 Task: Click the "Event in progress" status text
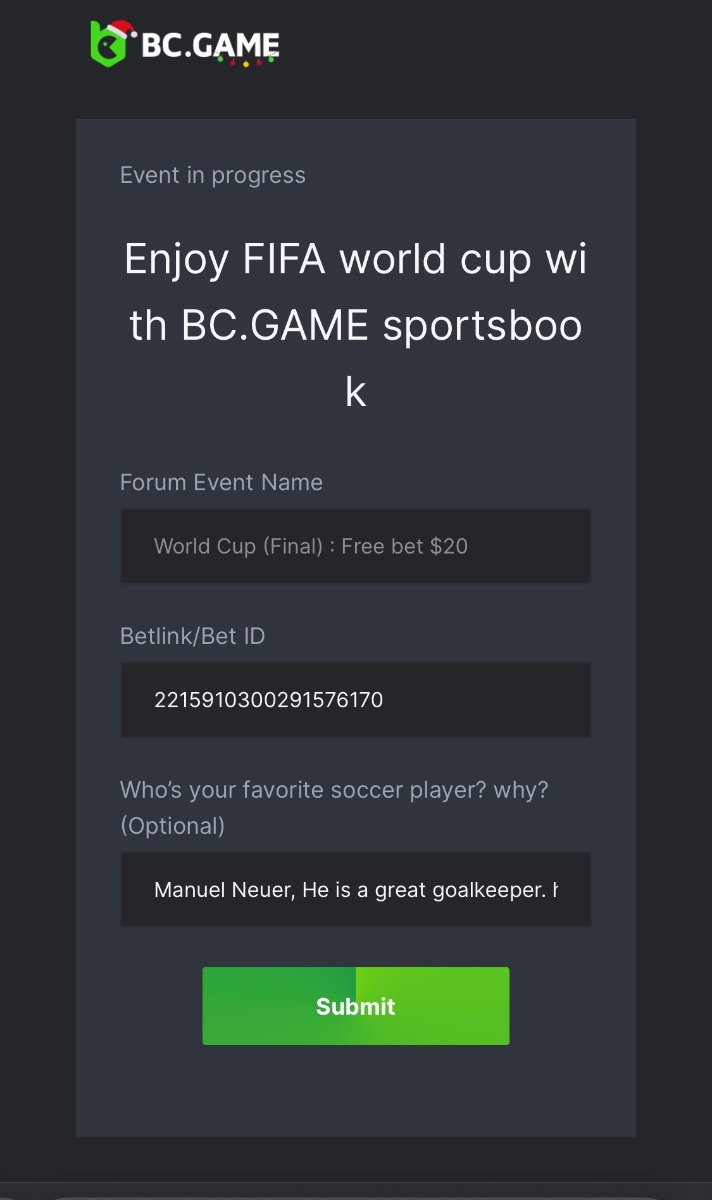(213, 175)
